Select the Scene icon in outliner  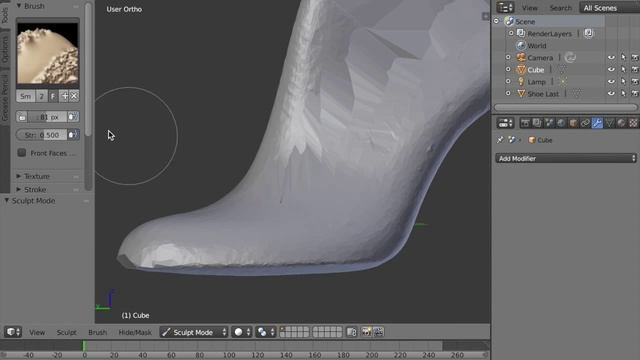point(509,21)
